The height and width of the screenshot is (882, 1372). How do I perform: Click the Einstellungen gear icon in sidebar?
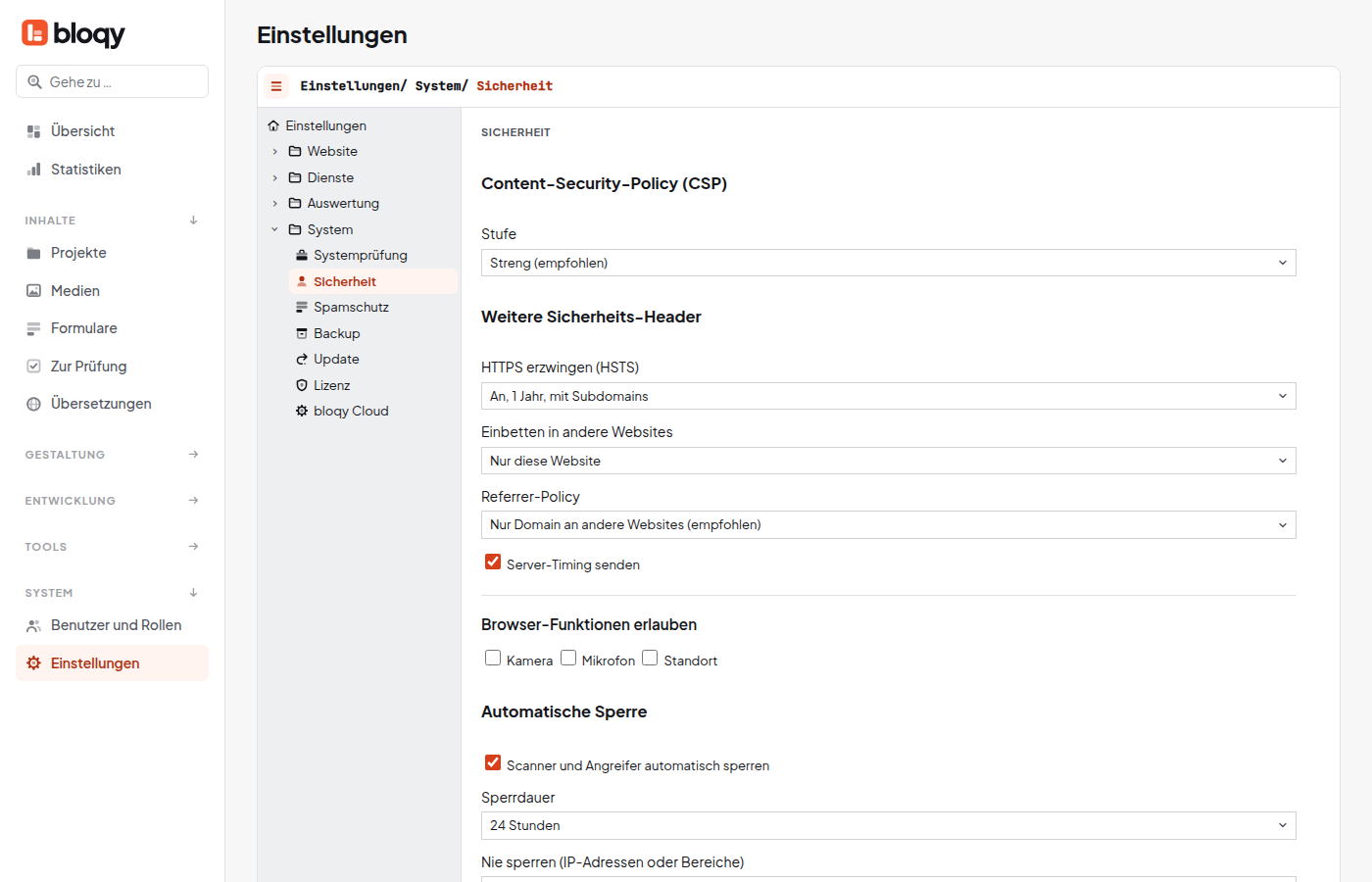pyautogui.click(x=33, y=663)
